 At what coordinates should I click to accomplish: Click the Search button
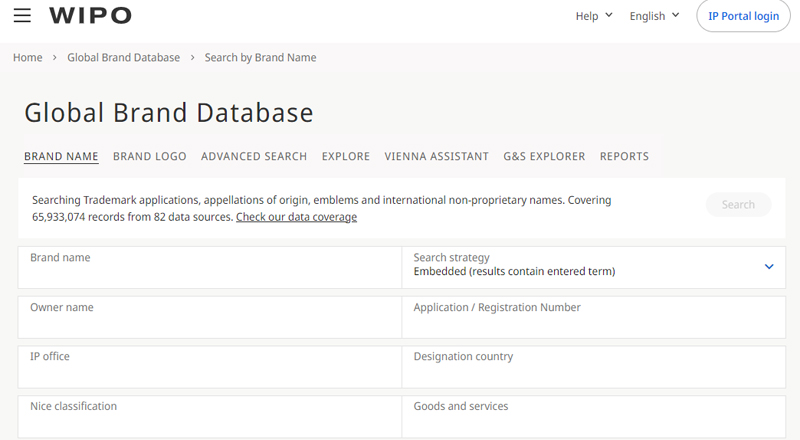[x=738, y=205]
